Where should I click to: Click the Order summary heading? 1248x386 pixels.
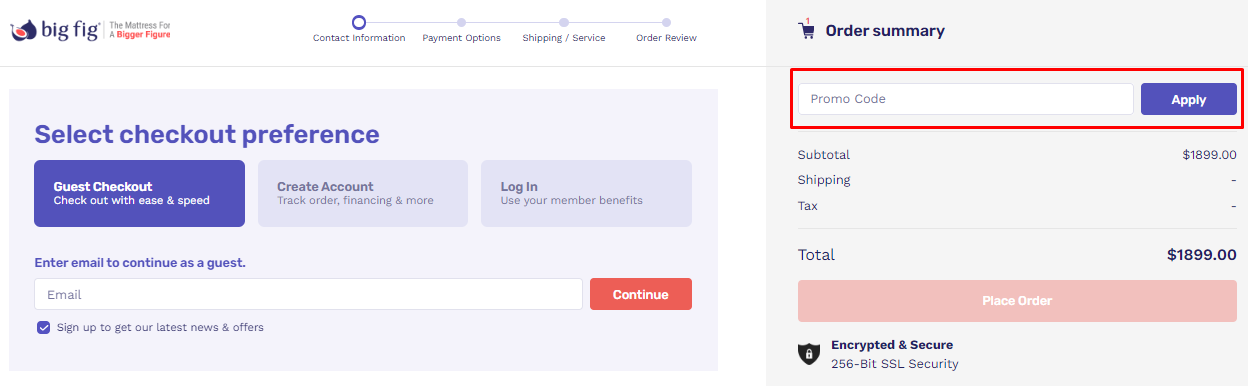click(x=885, y=31)
